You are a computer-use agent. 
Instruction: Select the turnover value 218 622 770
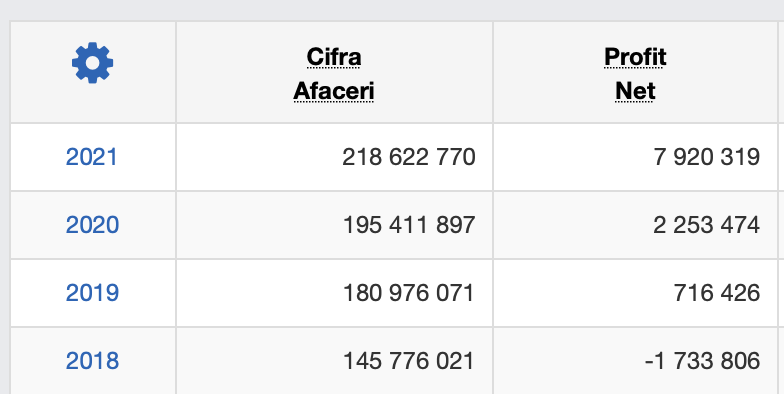pyautogui.click(x=408, y=157)
